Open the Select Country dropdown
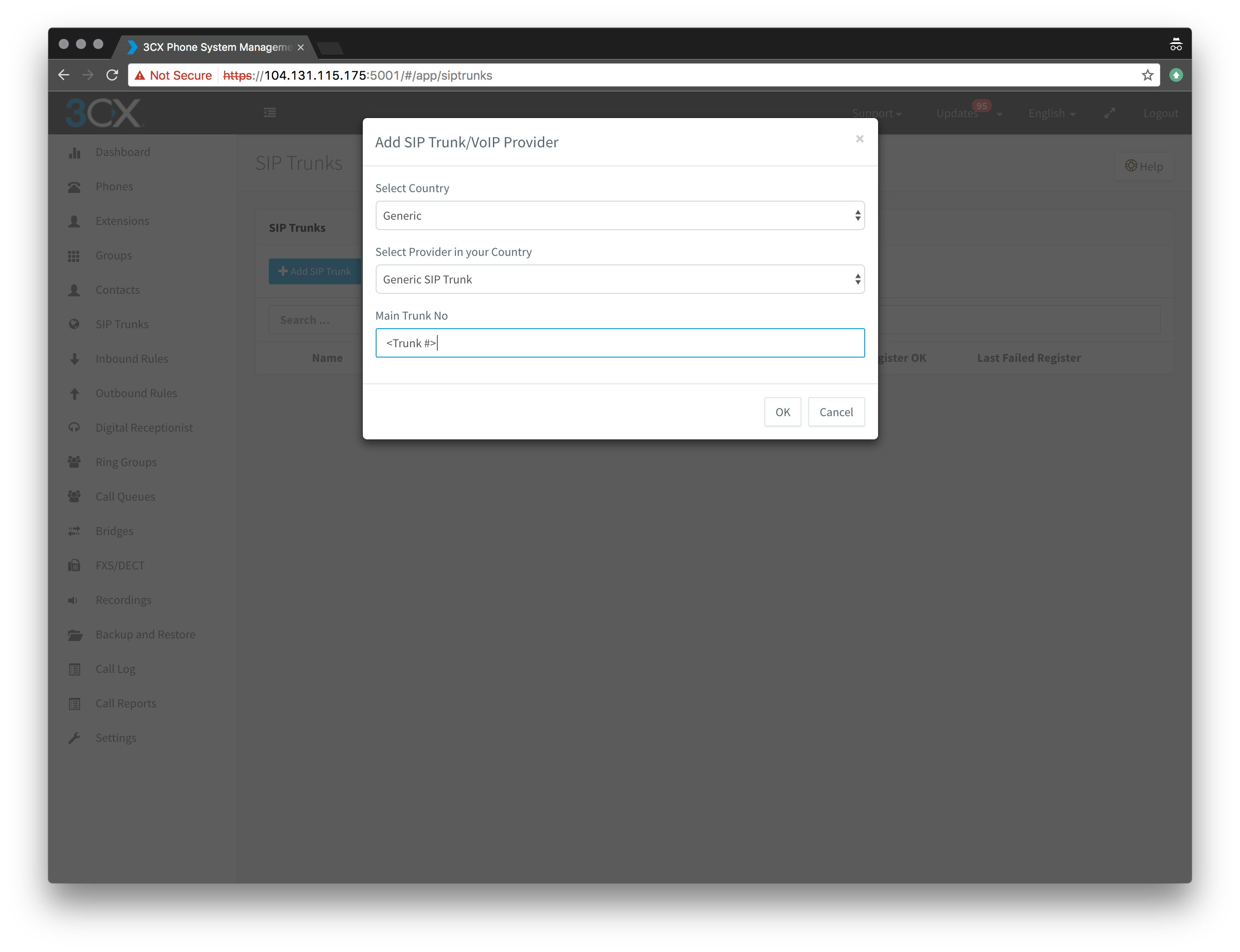This screenshot has width=1240, height=952. coord(620,216)
